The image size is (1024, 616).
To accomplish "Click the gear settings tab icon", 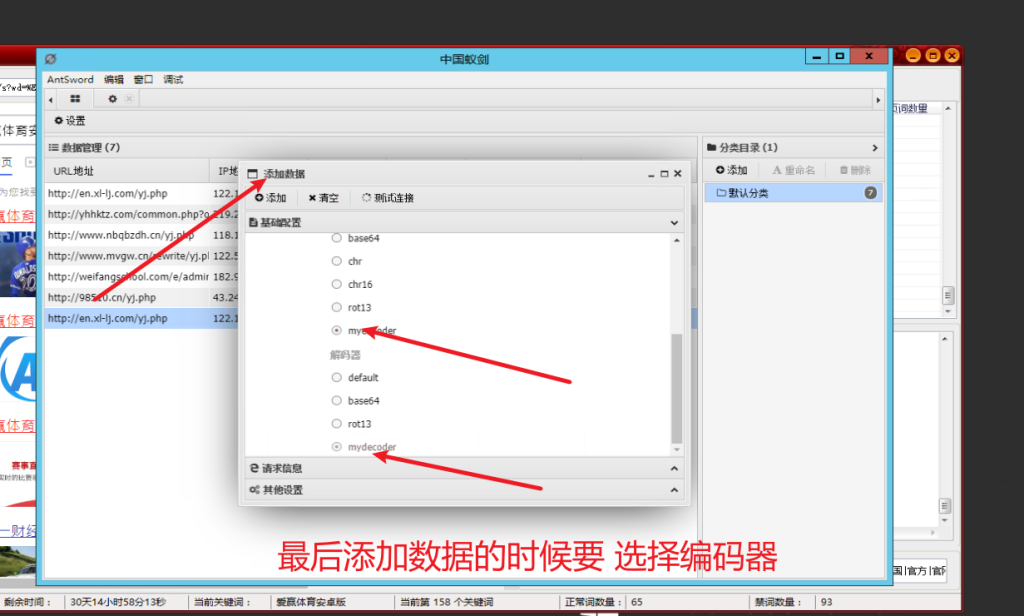I will click(x=112, y=99).
